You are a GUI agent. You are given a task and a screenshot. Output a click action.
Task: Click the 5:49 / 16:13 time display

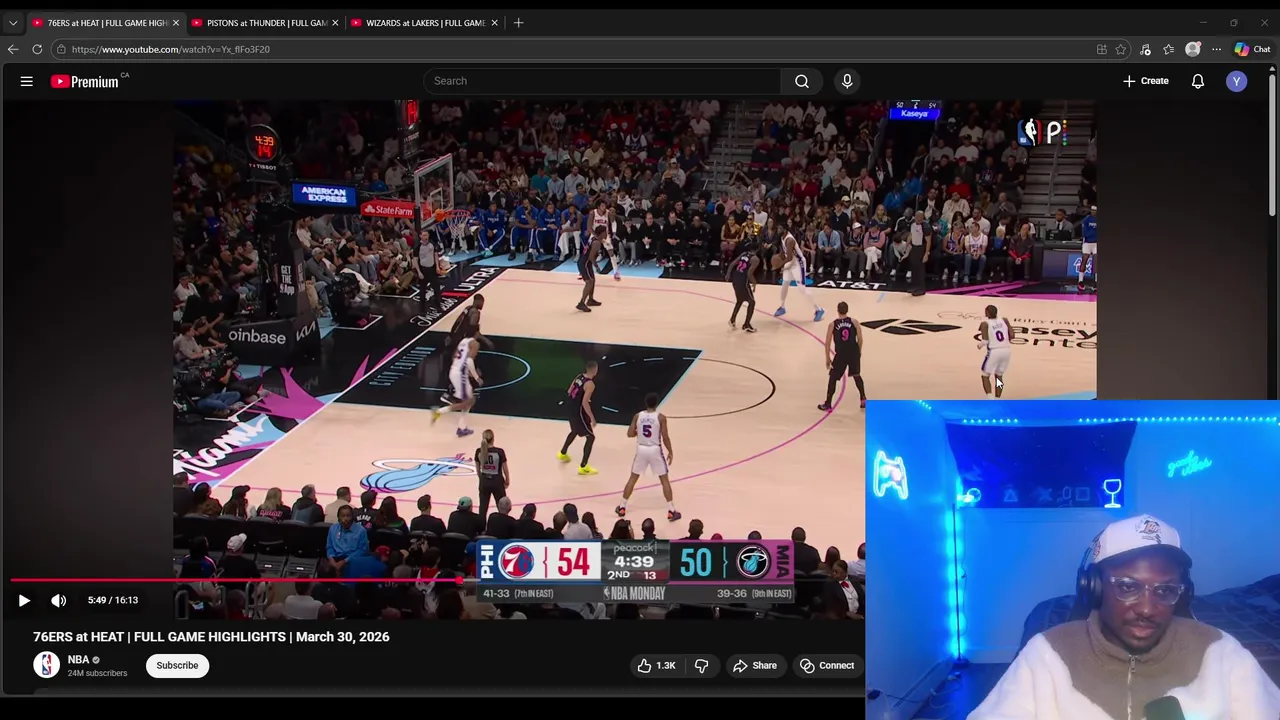click(113, 600)
